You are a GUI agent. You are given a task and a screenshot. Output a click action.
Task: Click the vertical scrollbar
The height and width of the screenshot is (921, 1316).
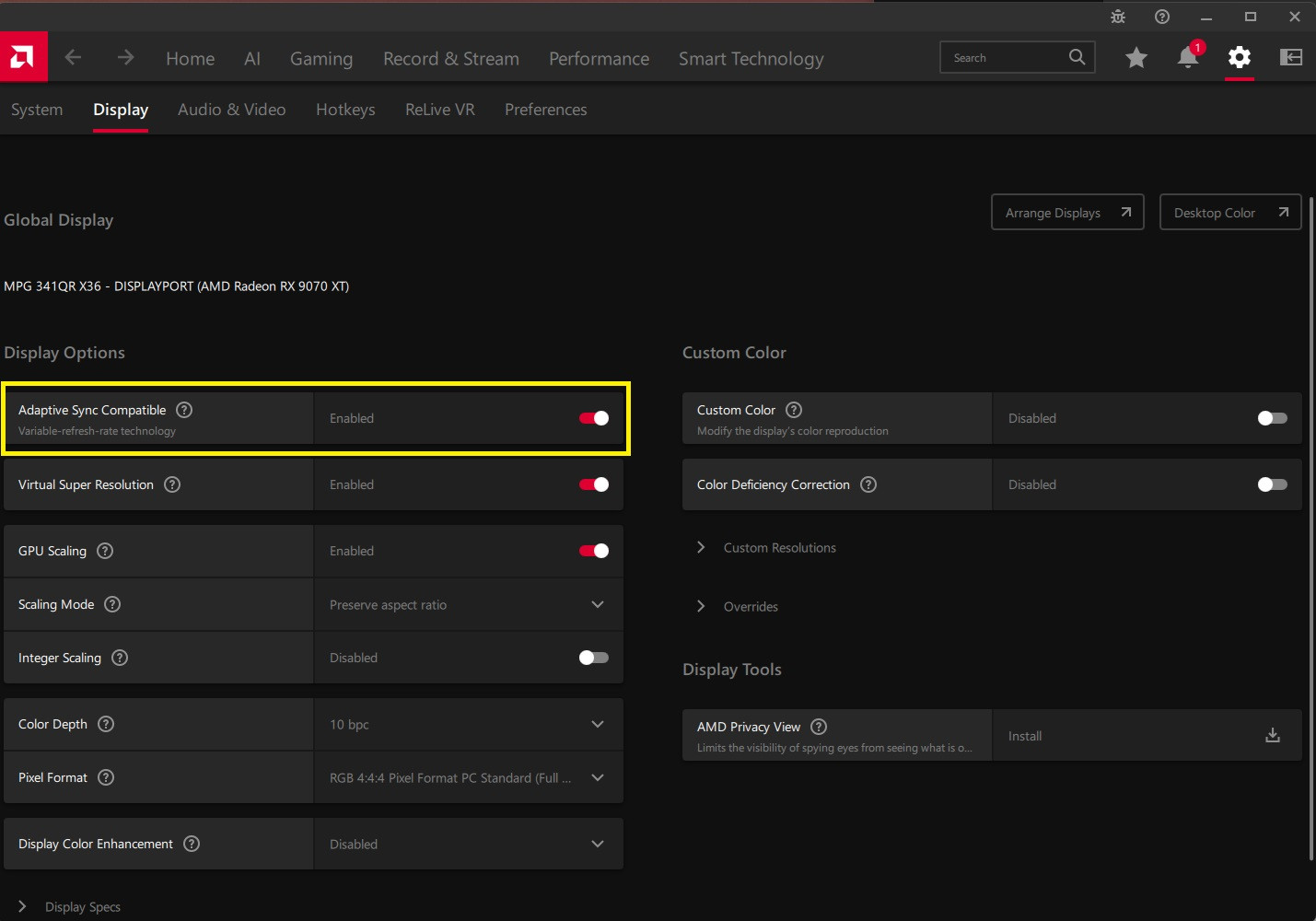click(1310, 530)
